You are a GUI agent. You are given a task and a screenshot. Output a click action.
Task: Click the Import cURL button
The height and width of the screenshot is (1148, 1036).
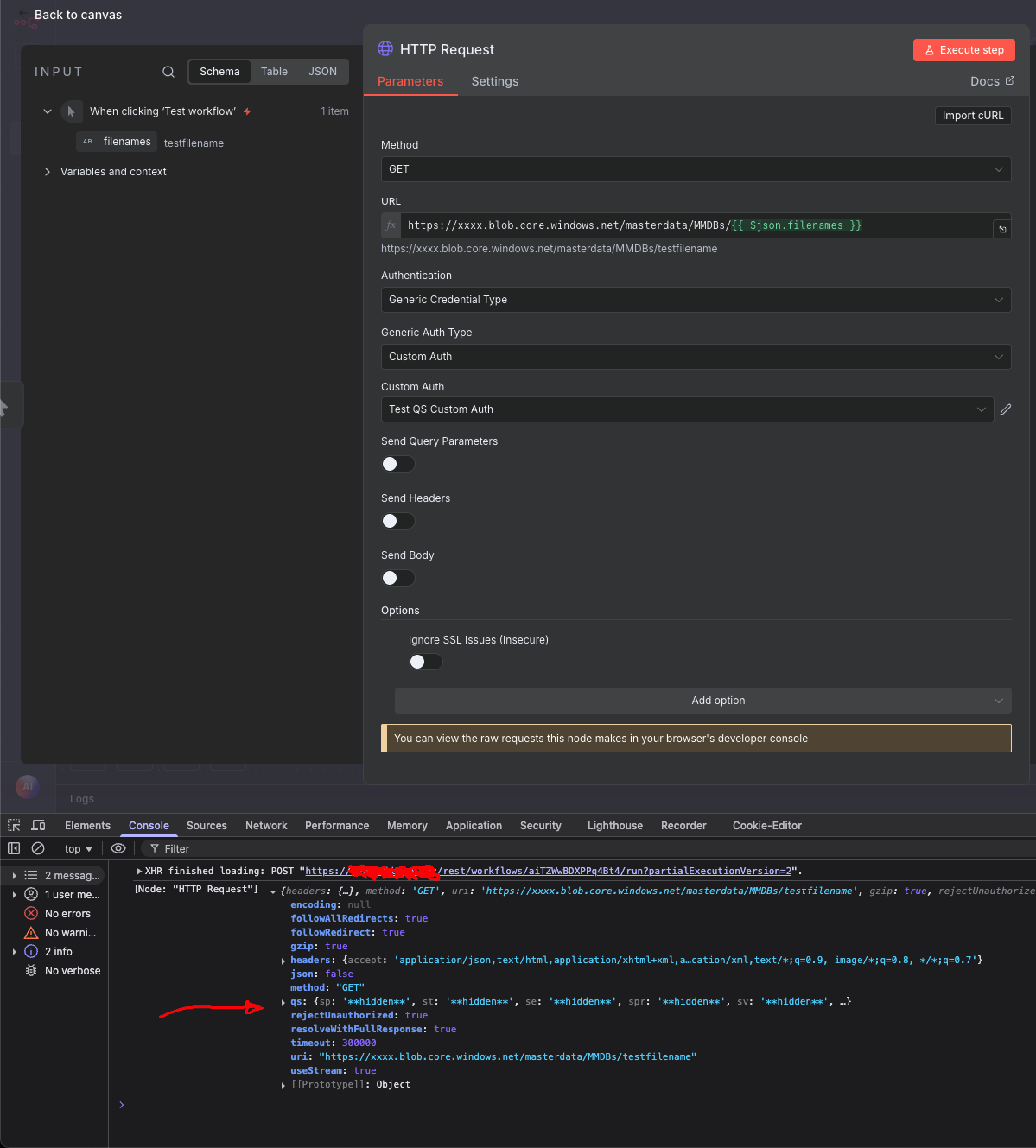coord(972,116)
